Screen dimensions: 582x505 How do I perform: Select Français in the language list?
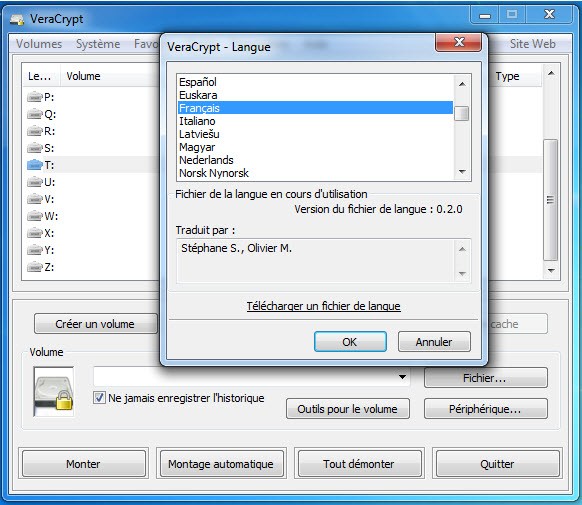tap(315, 108)
